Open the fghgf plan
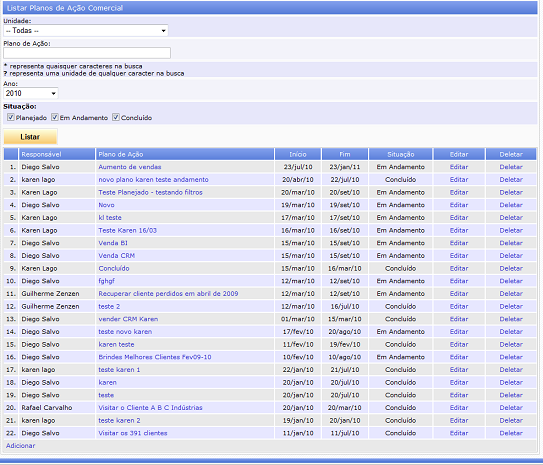Viewport: 543px width, 465px height. point(106,281)
